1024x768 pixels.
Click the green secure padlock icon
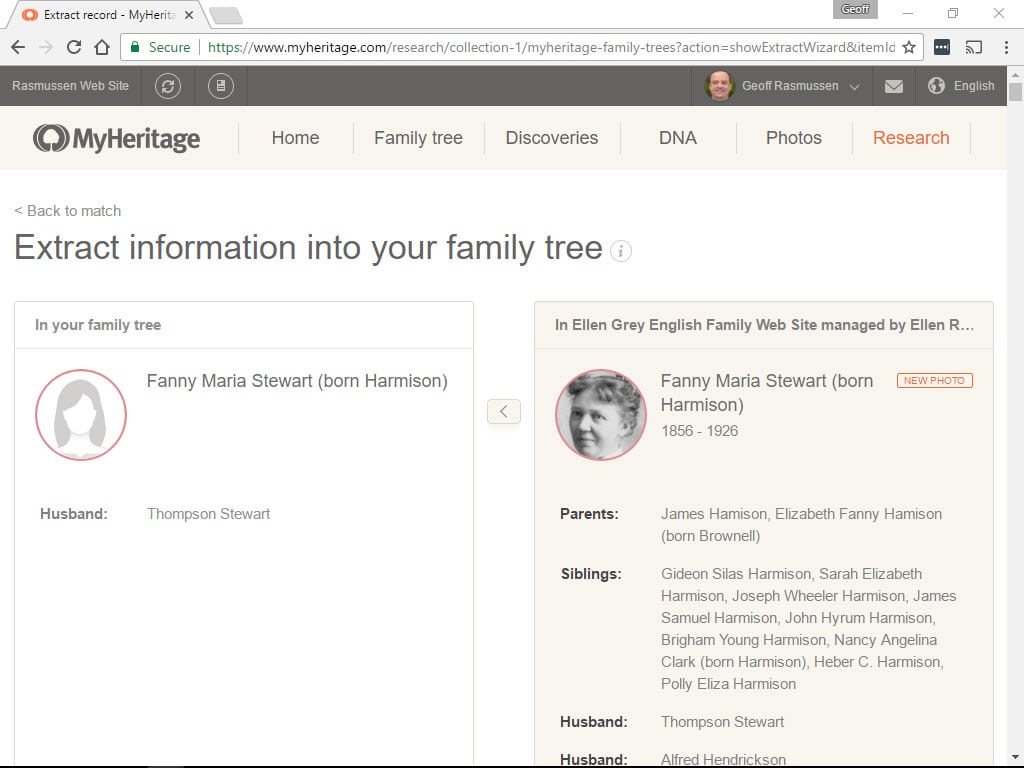click(x=135, y=47)
